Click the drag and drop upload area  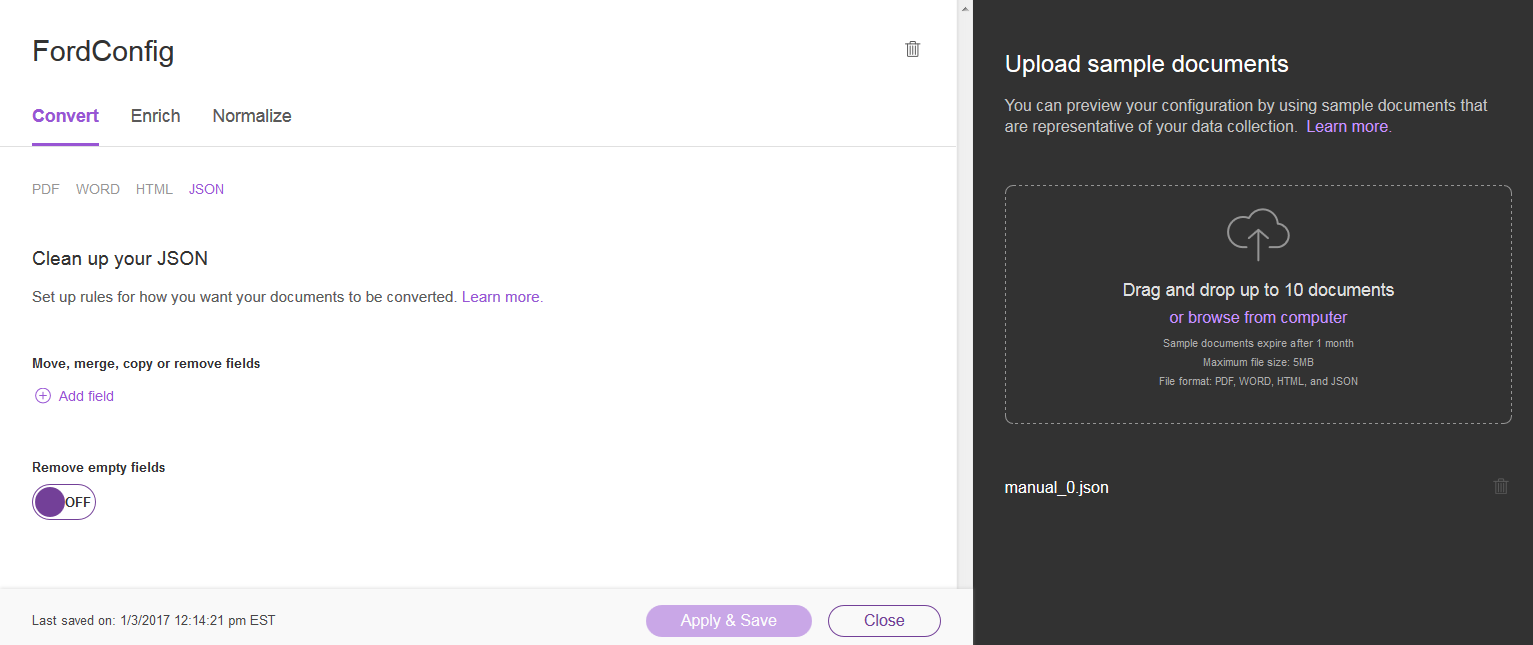coord(1258,305)
